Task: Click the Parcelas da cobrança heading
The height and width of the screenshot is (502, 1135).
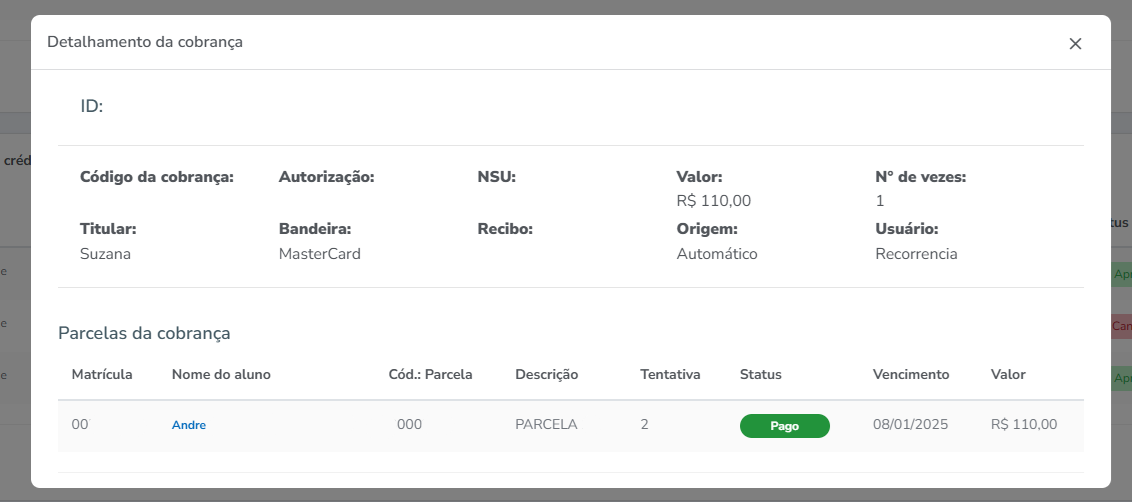Action: 144,333
